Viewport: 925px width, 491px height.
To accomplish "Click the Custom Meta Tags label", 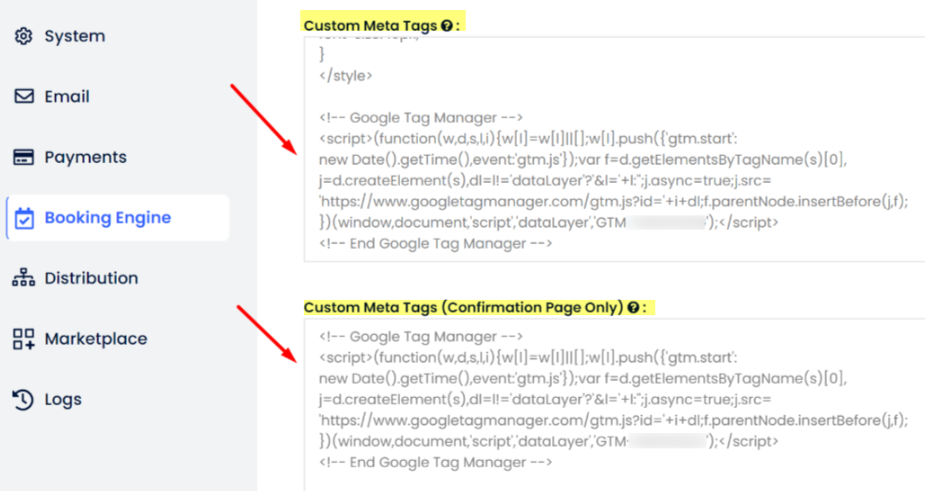I will [x=370, y=25].
